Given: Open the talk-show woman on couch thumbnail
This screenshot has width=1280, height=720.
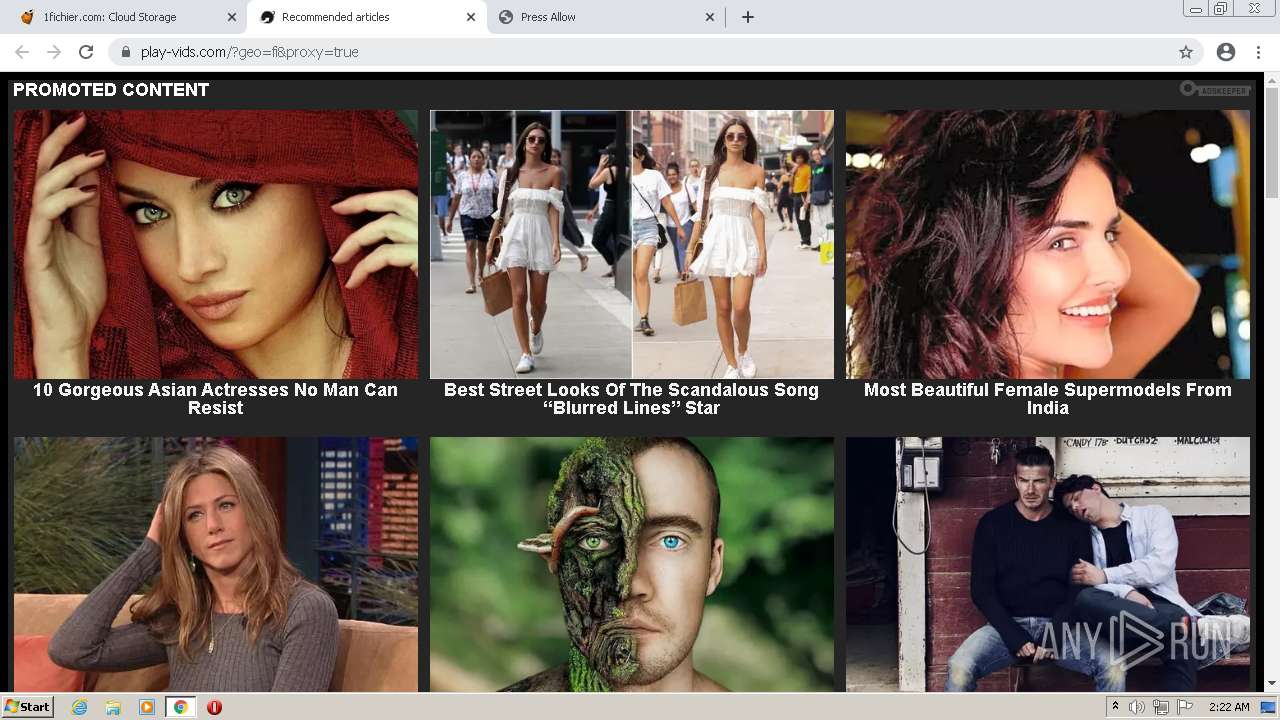Looking at the screenshot, I should tap(216, 564).
